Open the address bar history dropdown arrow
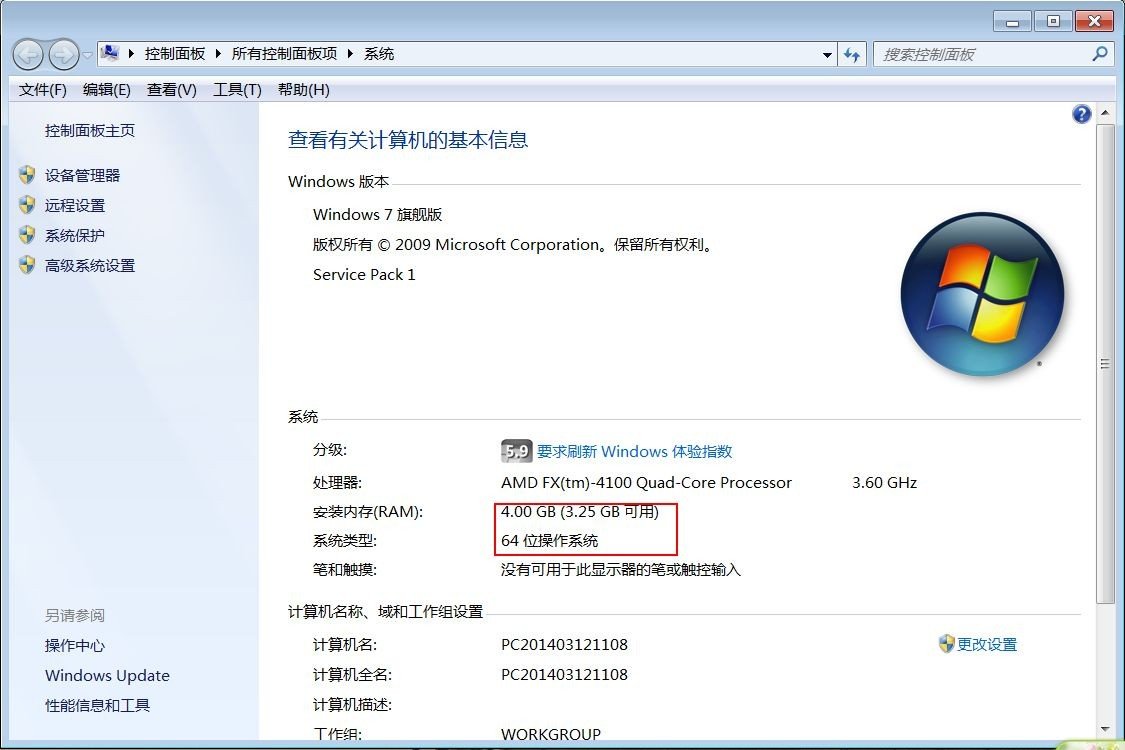 tap(827, 55)
